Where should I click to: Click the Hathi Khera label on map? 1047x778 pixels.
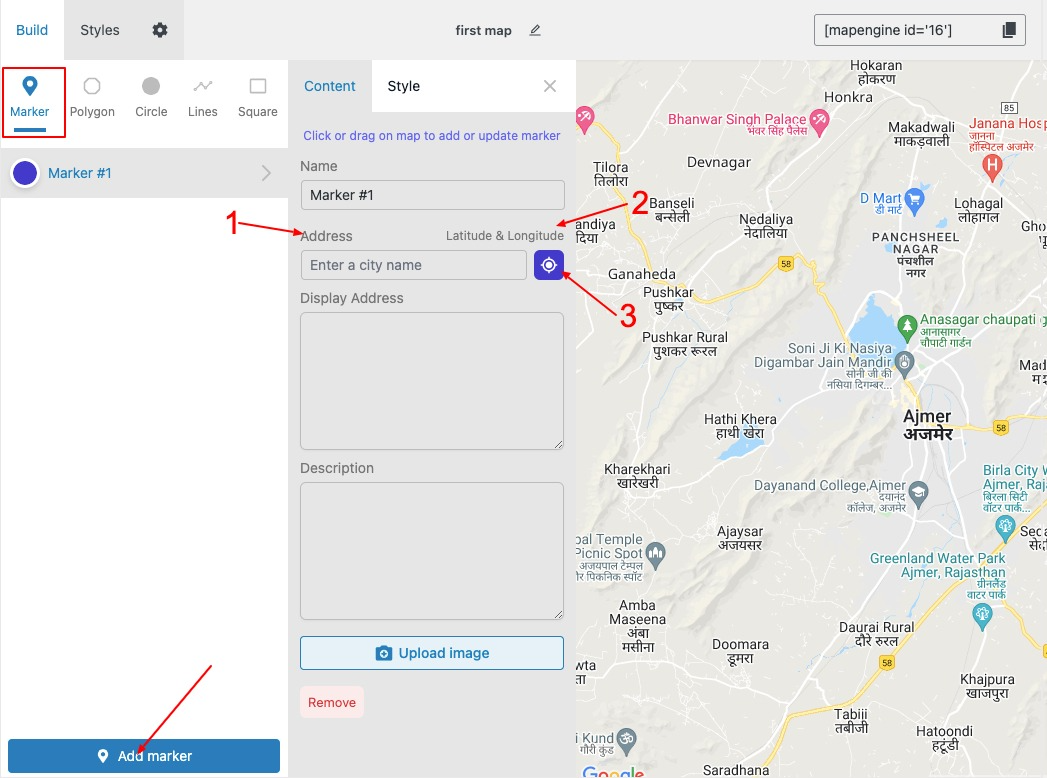point(740,426)
